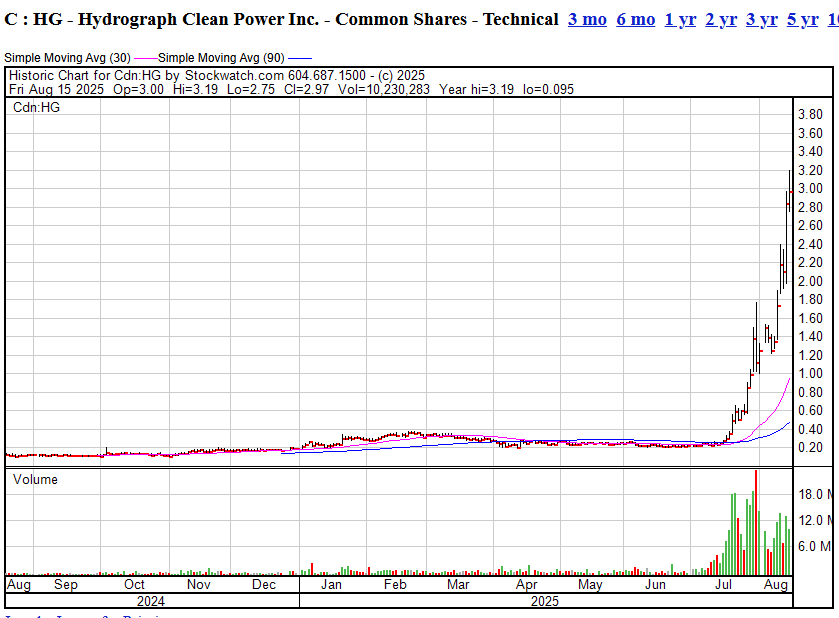The image size is (839, 618).
Task: Click the 6.0 M volume axis label
Action: click(815, 546)
